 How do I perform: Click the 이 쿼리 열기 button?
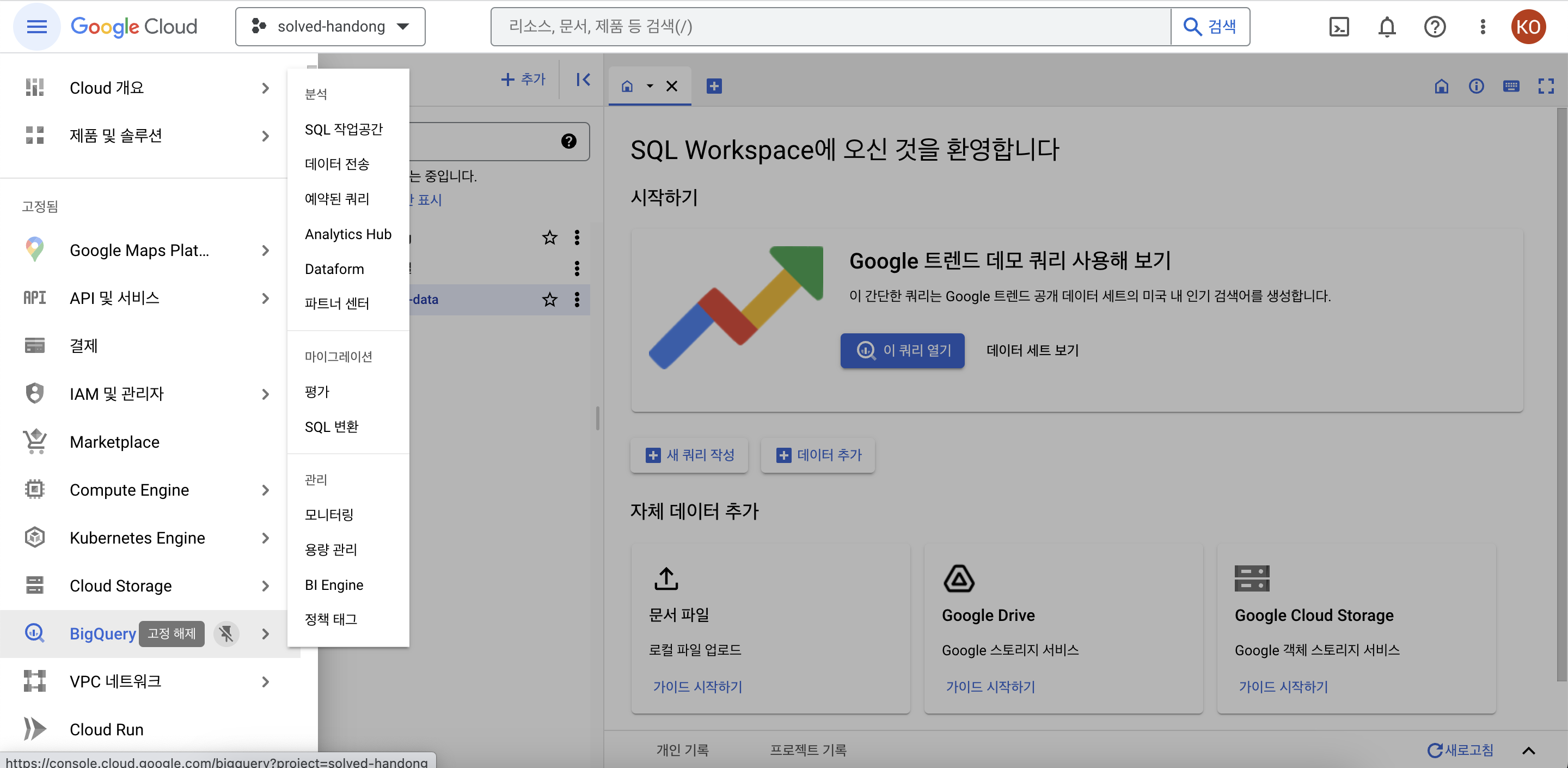[x=902, y=350]
